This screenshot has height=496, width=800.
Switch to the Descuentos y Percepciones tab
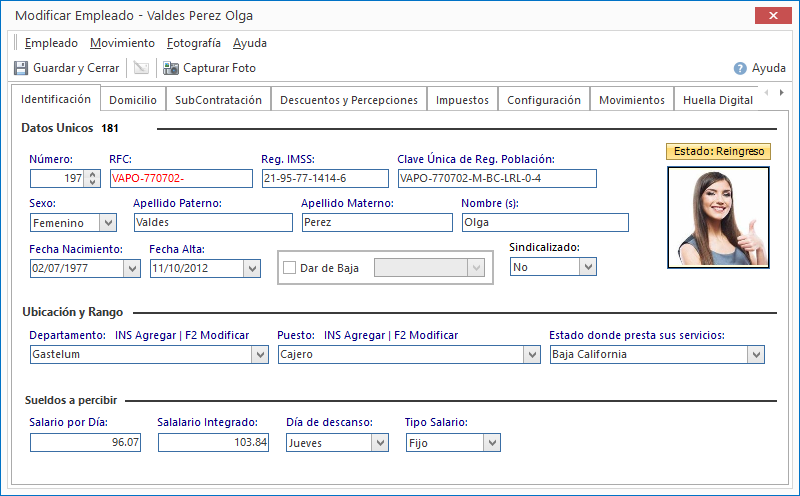(x=349, y=100)
